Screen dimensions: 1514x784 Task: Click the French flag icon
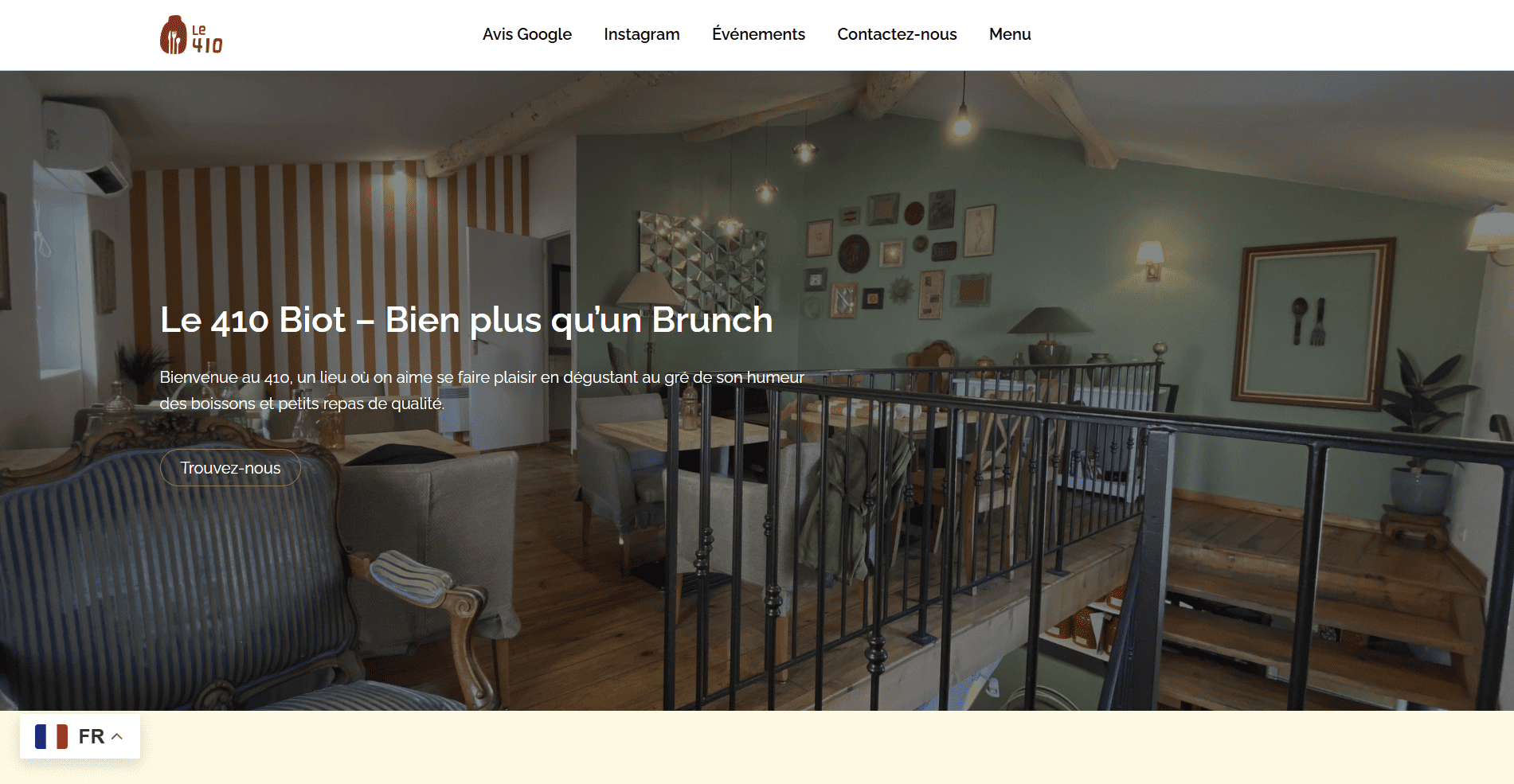coord(52,736)
